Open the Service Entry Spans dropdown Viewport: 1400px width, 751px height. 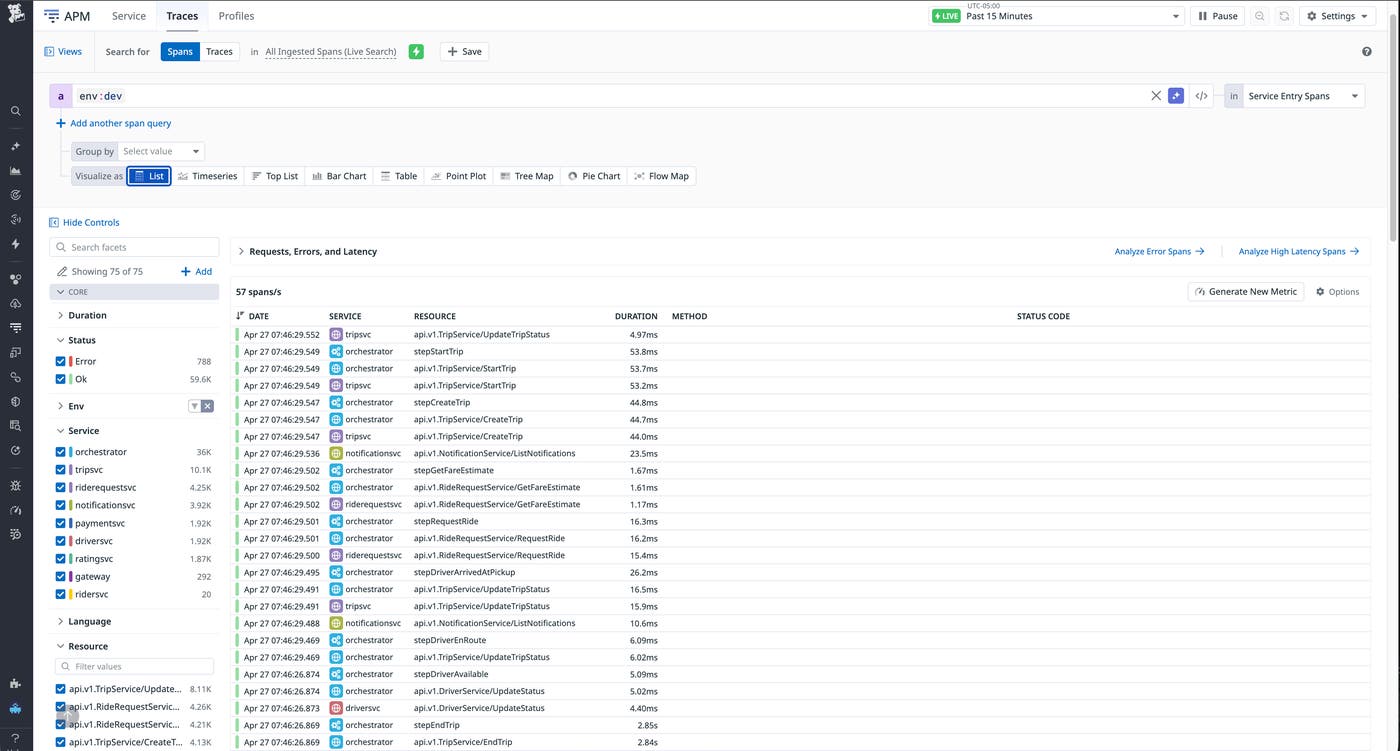coord(1304,96)
